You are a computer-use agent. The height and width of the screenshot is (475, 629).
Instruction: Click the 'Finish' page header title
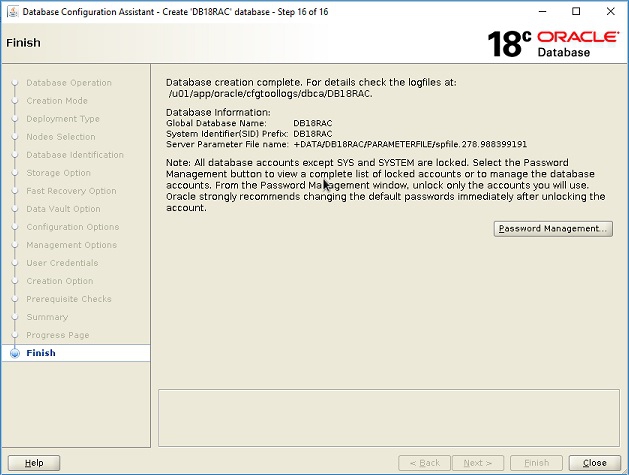pyautogui.click(x=23, y=43)
